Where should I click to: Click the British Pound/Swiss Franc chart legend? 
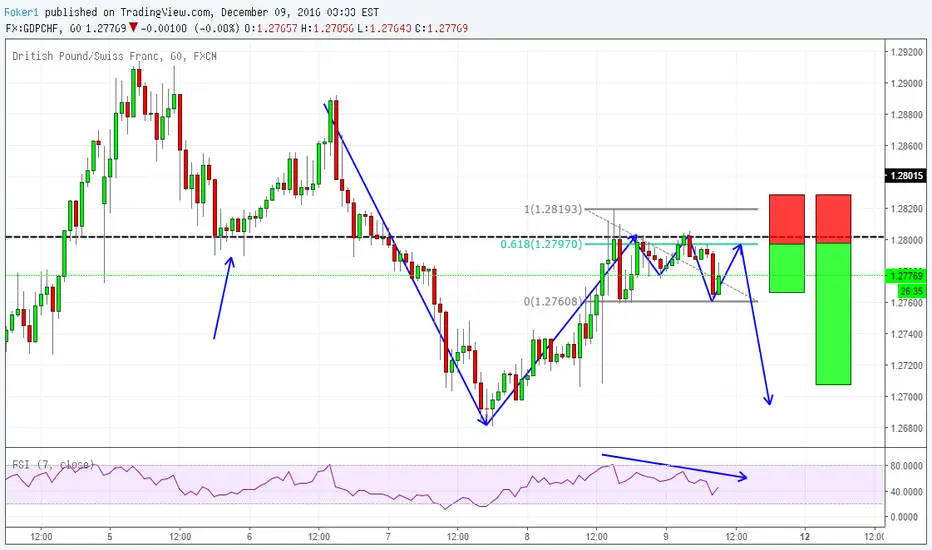tap(114, 56)
